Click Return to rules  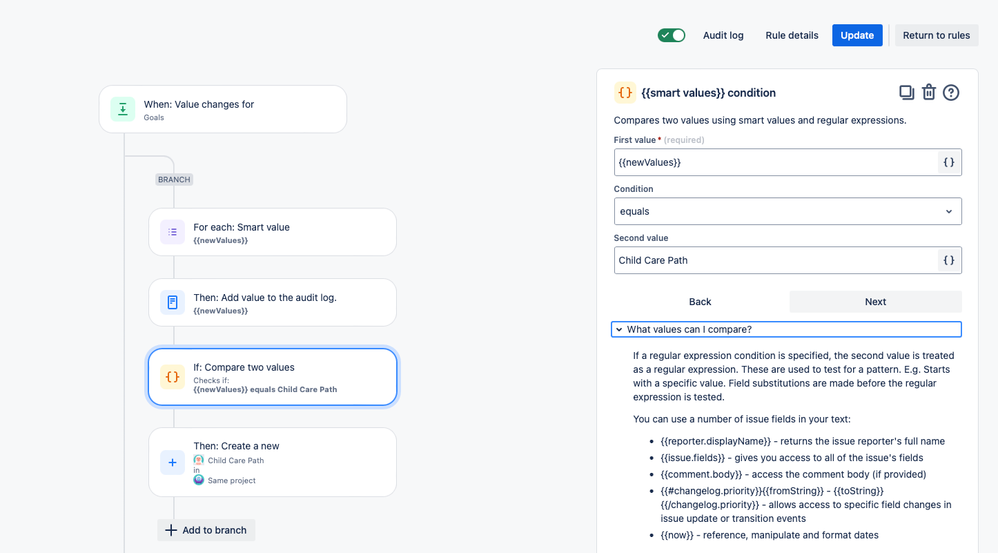pos(936,35)
